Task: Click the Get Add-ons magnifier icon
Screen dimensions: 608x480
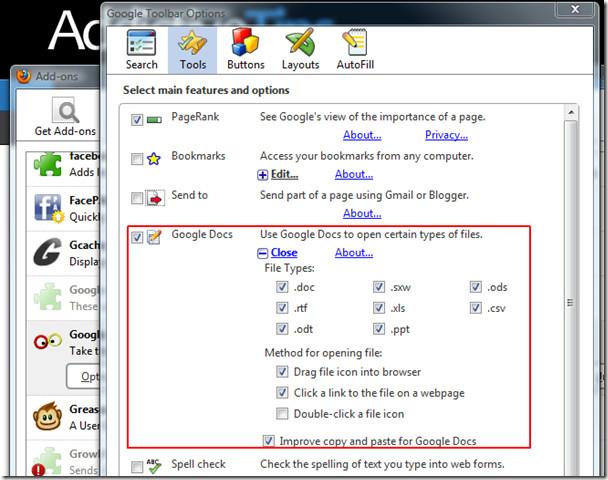Action: click(x=65, y=112)
